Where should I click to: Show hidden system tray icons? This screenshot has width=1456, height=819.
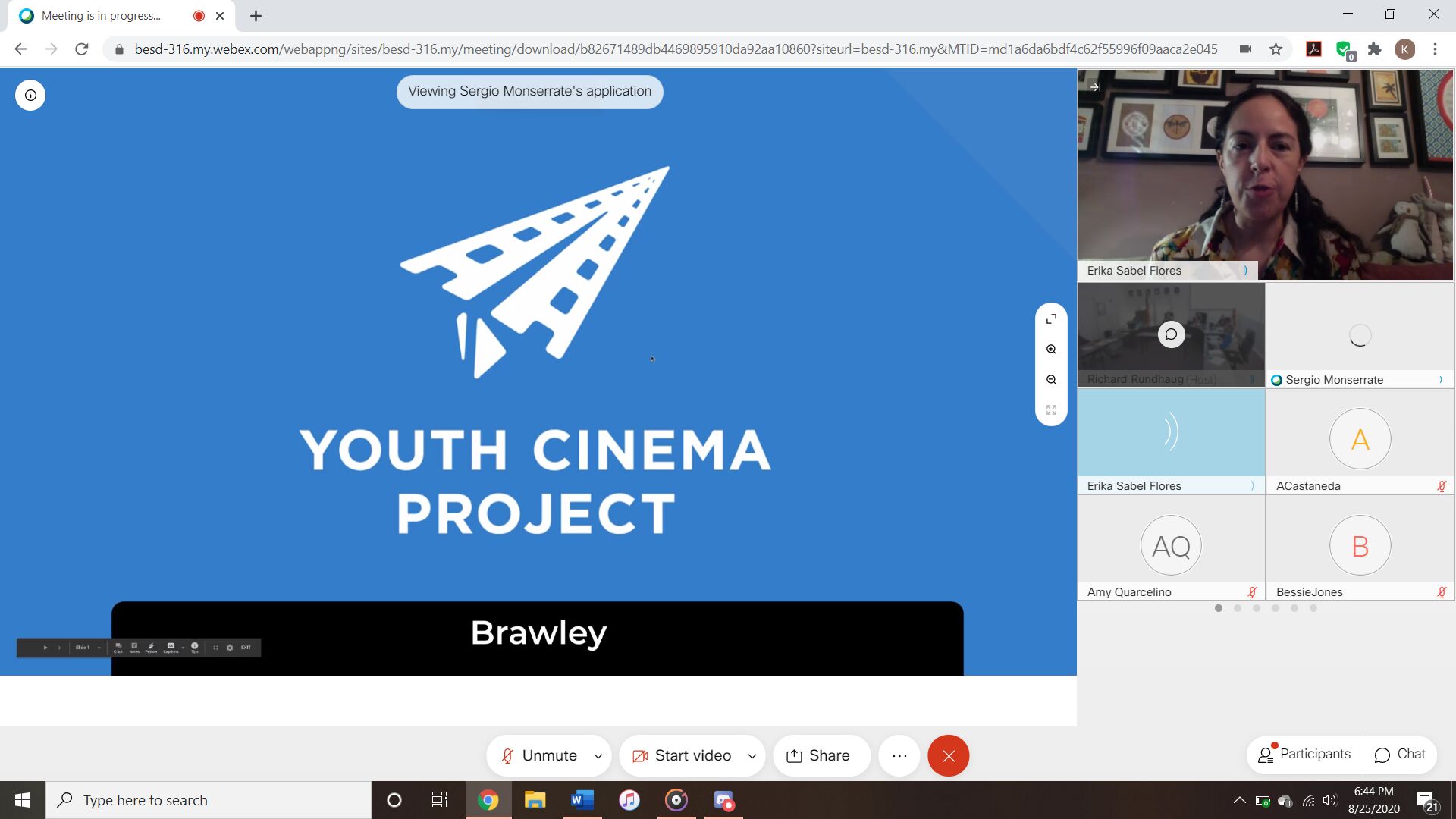click(x=1239, y=800)
